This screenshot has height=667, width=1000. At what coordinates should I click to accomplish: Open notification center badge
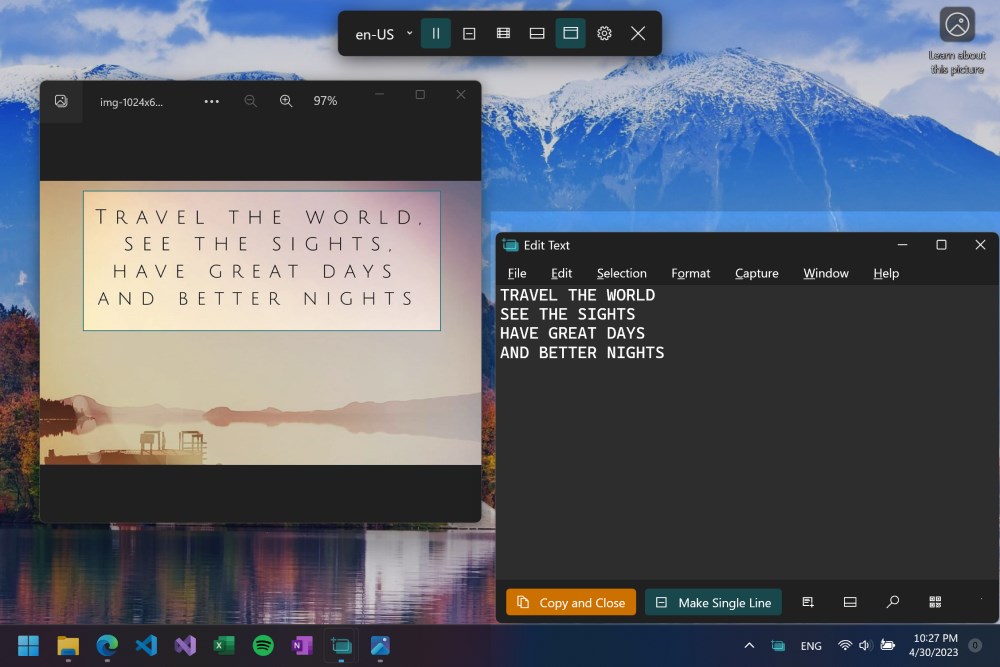975,645
